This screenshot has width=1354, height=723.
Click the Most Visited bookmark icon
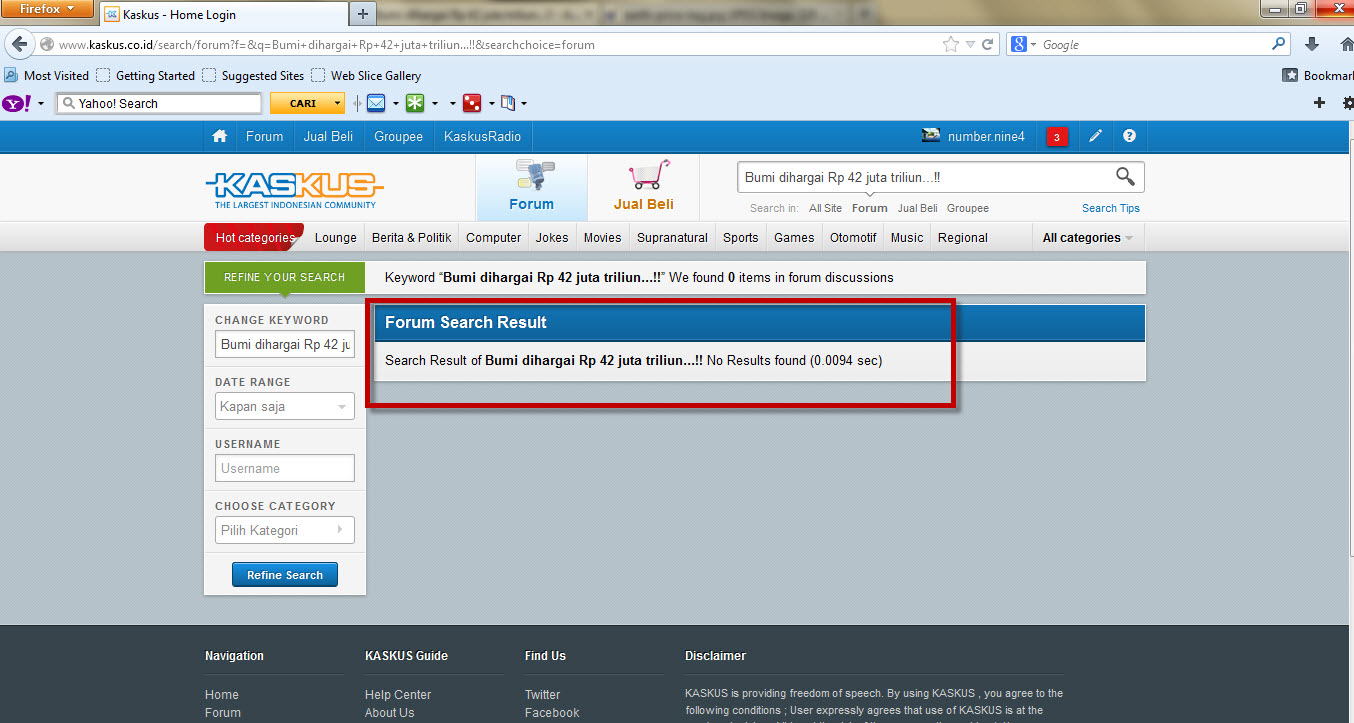[x=10, y=75]
